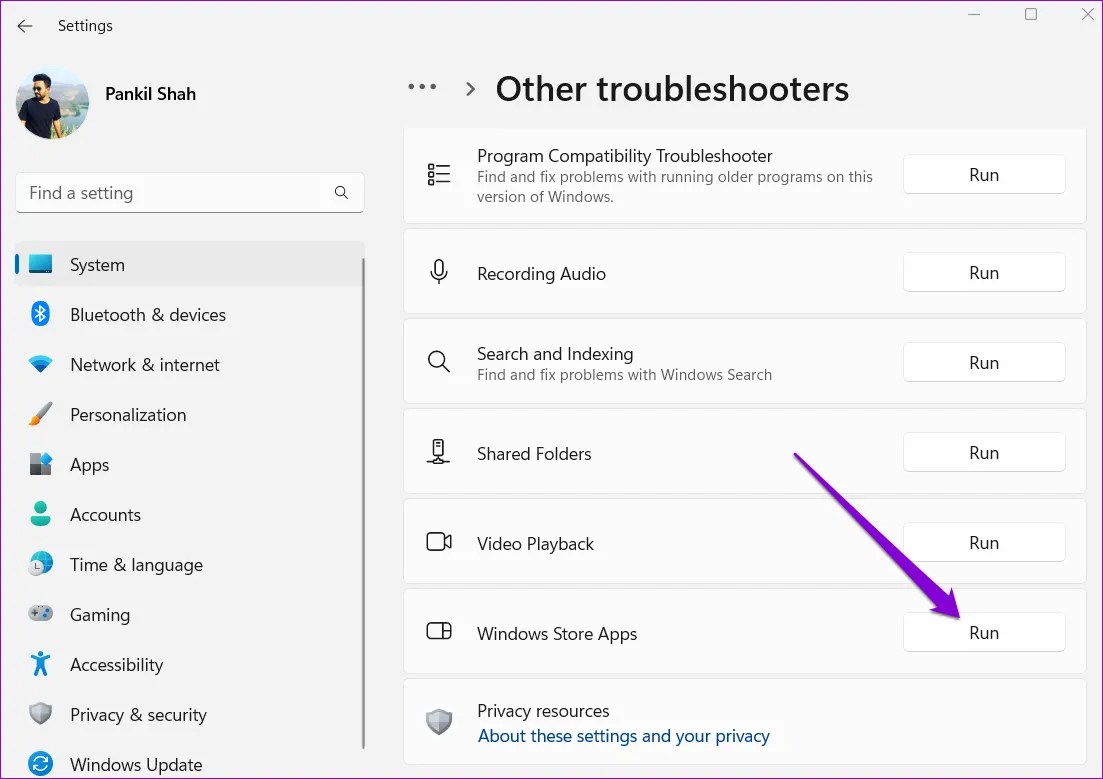The width and height of the screenshot is (1103, 779).
Task: Open Accounts in the sidebar
Action: [105, 515]
